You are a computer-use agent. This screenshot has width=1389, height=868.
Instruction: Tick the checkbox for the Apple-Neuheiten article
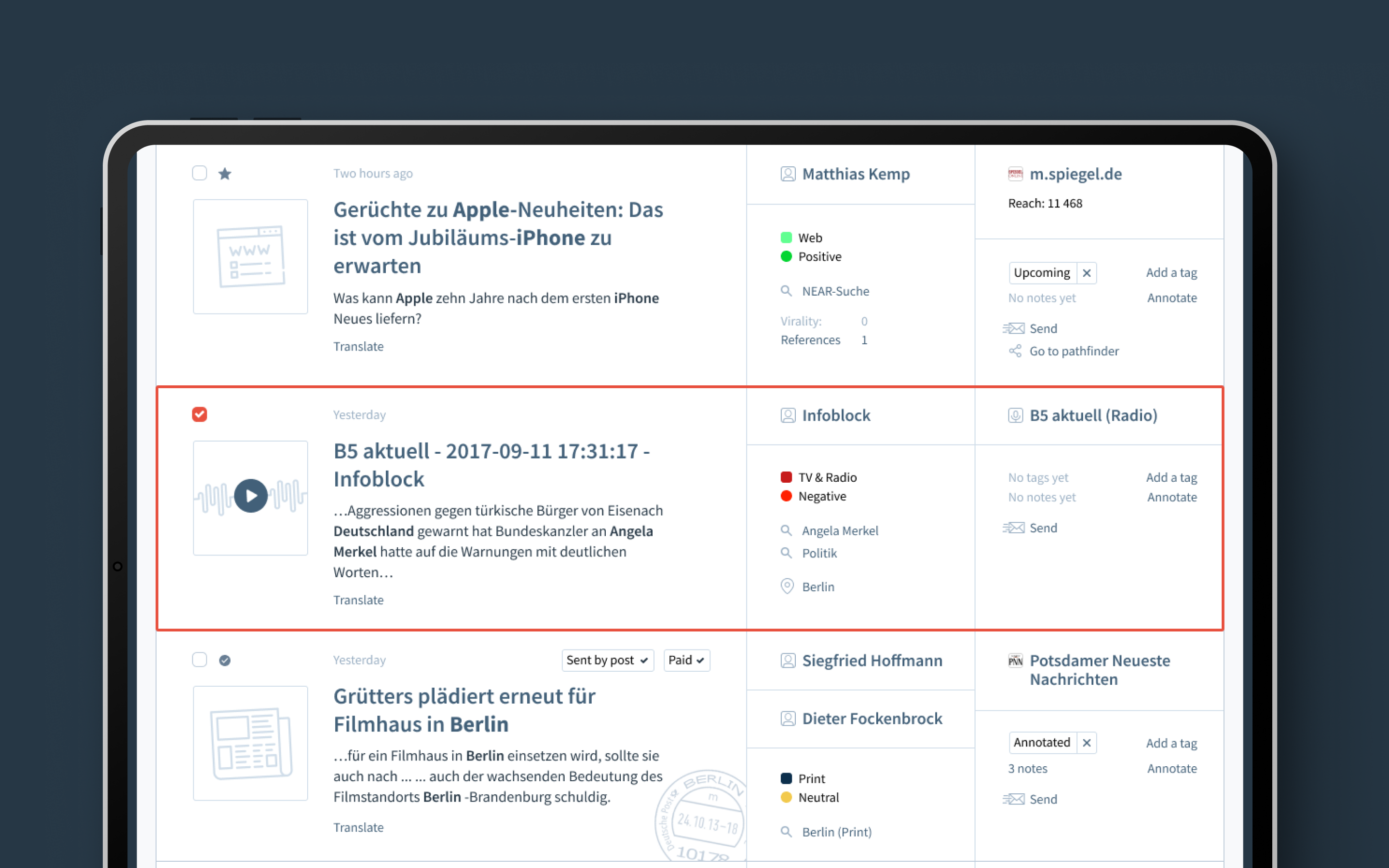point(199,174)
